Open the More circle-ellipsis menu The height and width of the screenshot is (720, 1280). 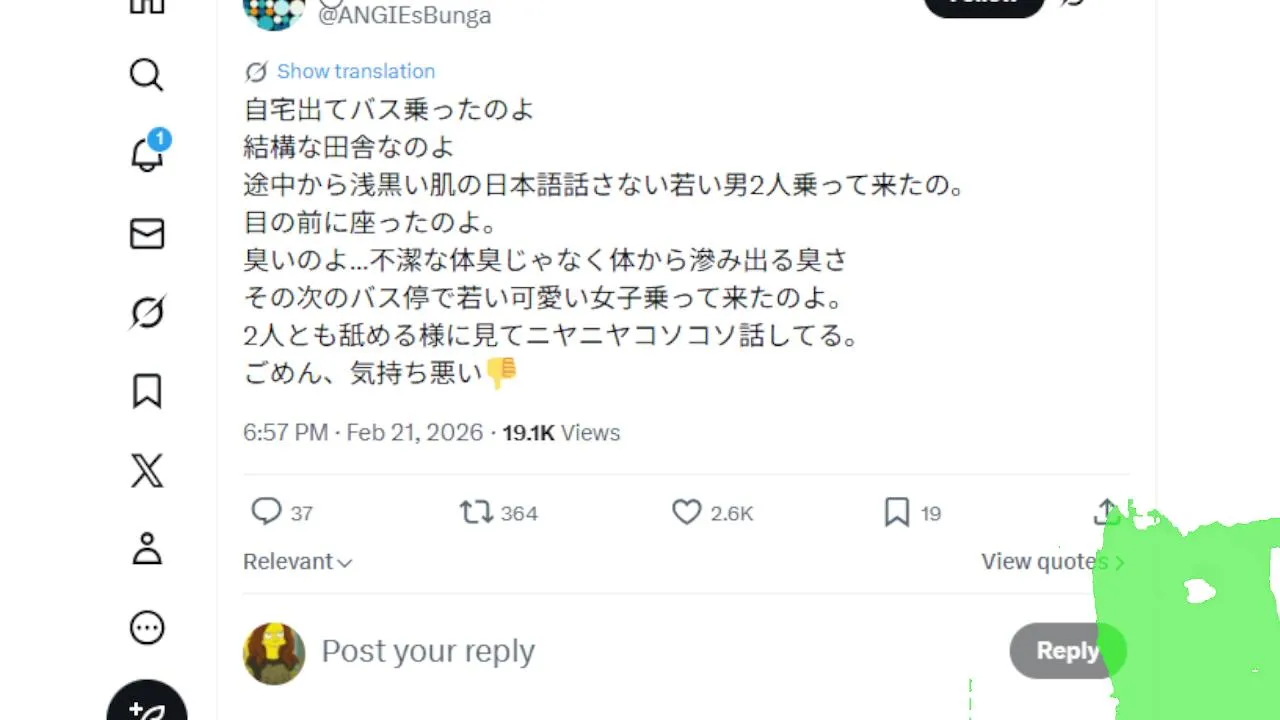[x=147, y=628]
